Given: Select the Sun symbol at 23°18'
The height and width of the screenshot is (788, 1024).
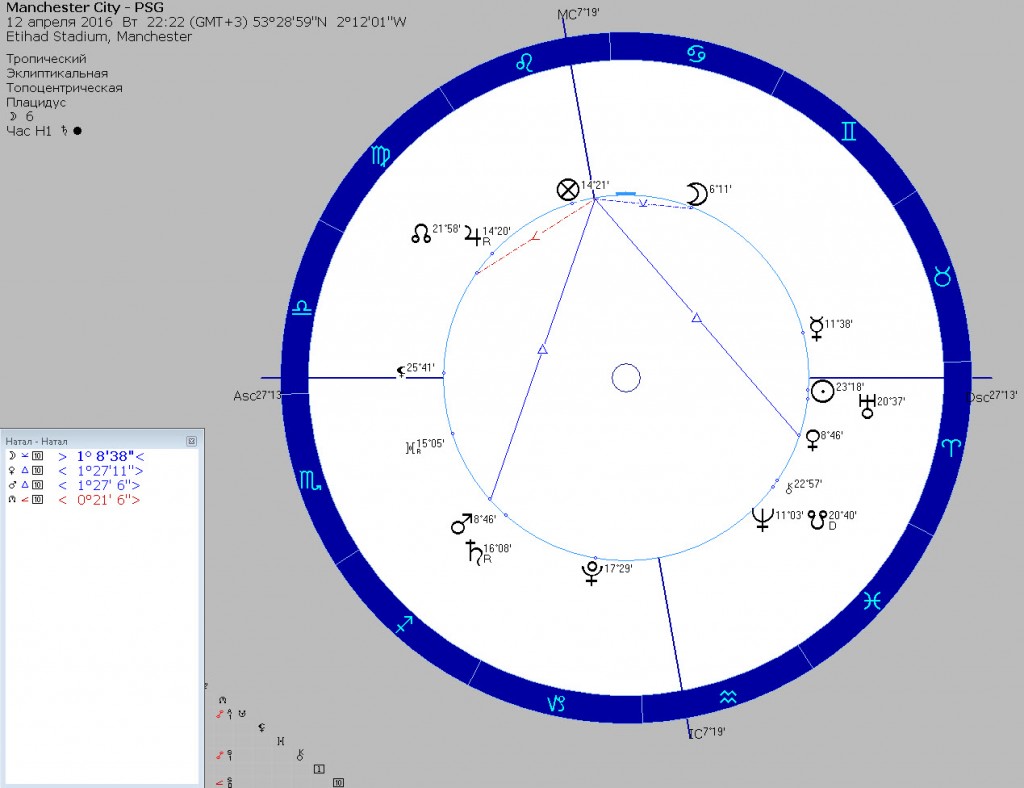Looking at the screenshot, I should coord(821,392).
